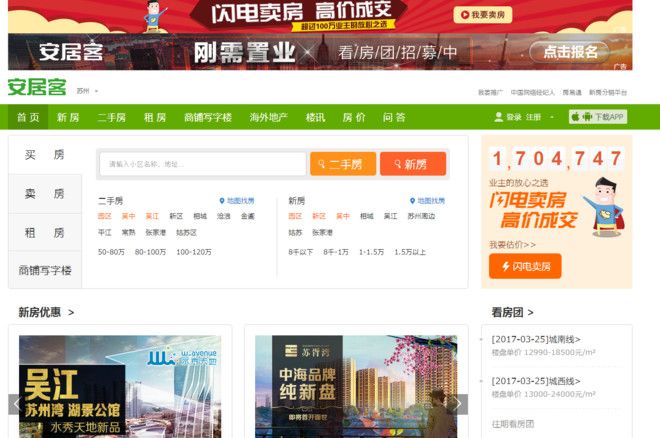
Task: Filter 新房 by price 1.5万以上
Action: click(x=410, y=252)
